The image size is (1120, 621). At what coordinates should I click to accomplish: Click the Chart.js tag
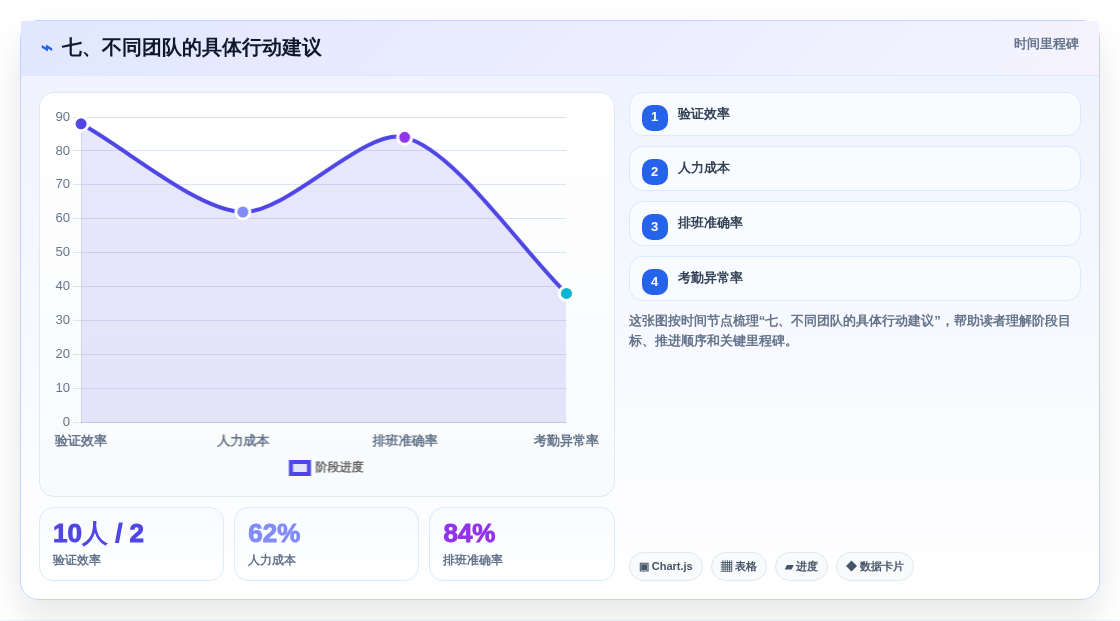click(666, 567)
